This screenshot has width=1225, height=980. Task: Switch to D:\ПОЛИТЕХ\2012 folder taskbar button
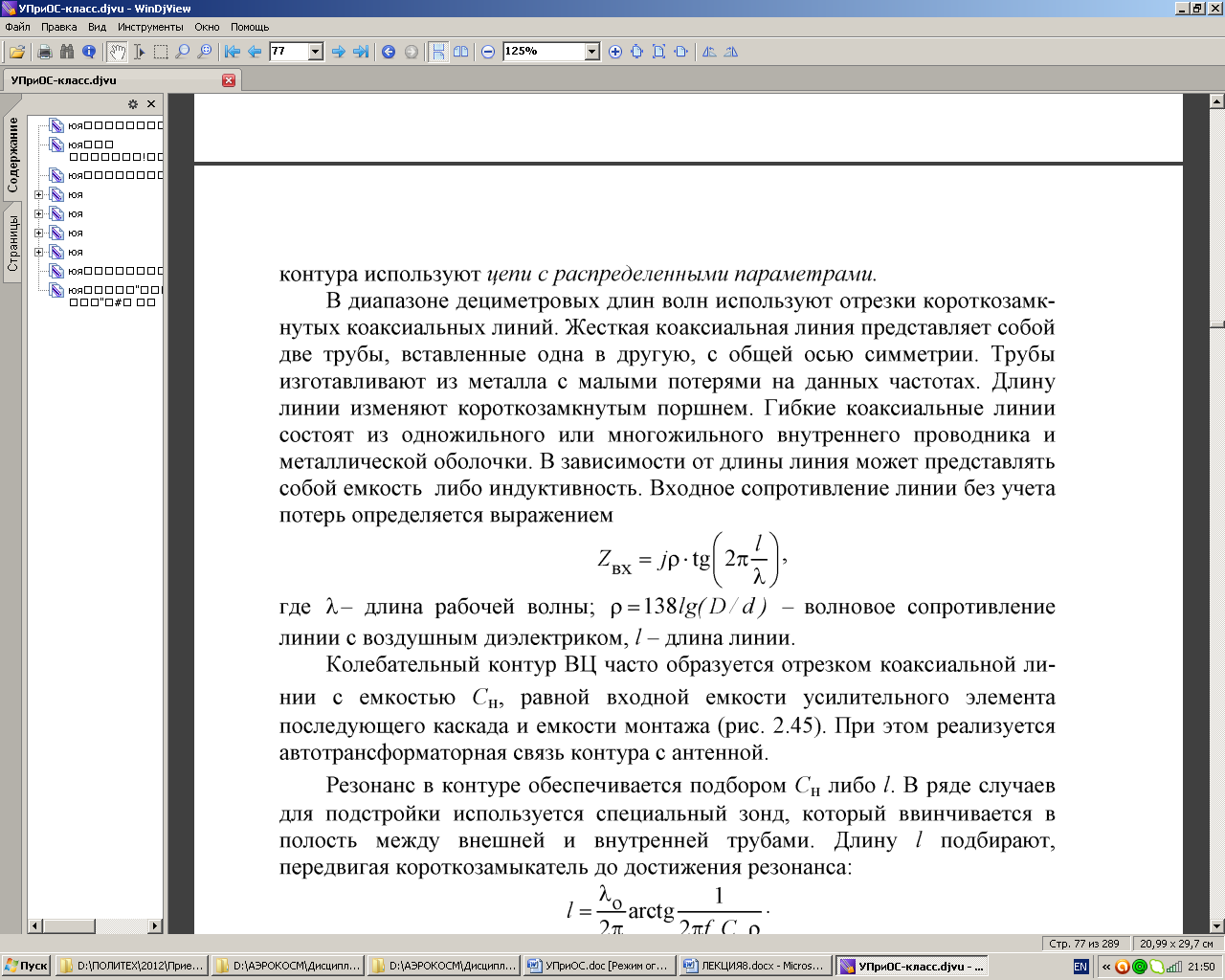tap(131, 967)
